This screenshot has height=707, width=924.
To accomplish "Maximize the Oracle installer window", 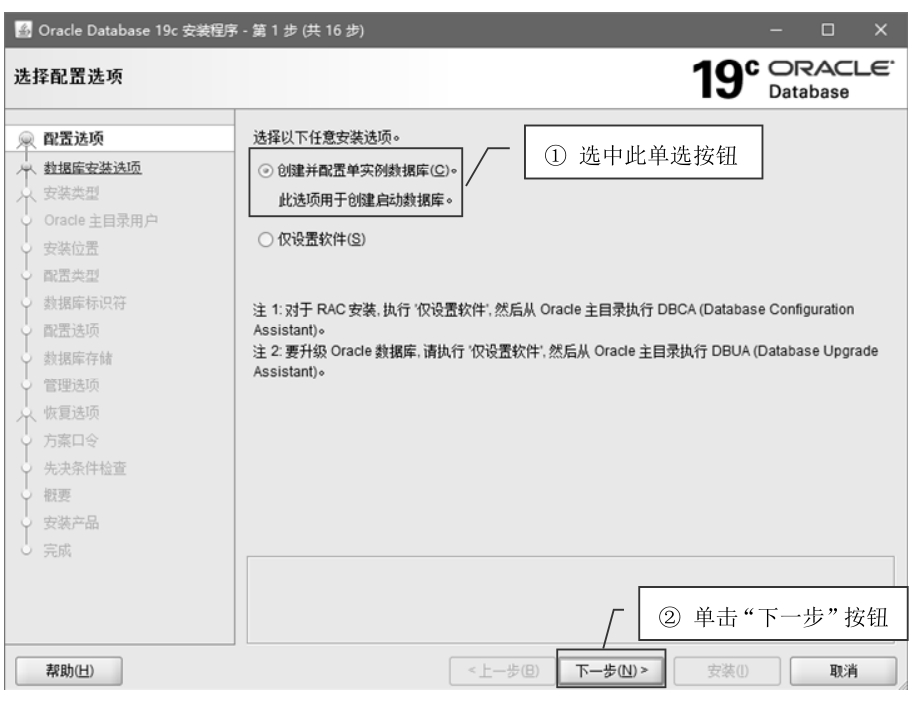I will pyautogui.click(x=828, y=30).
